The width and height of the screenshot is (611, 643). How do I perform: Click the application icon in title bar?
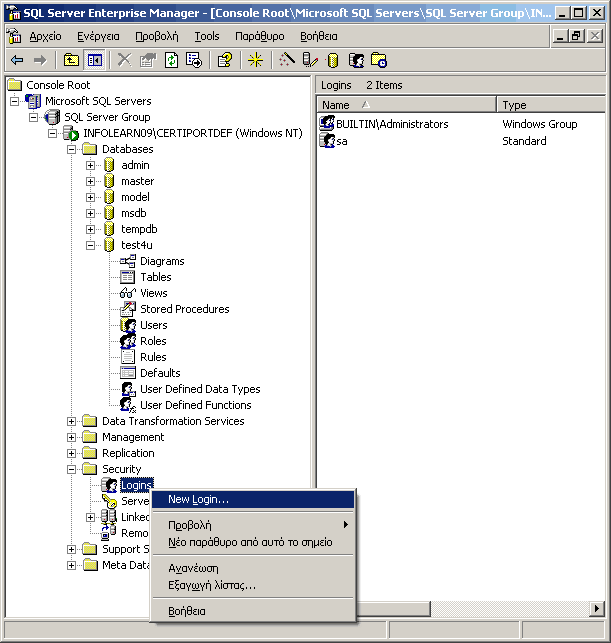[x=14, y=13]
